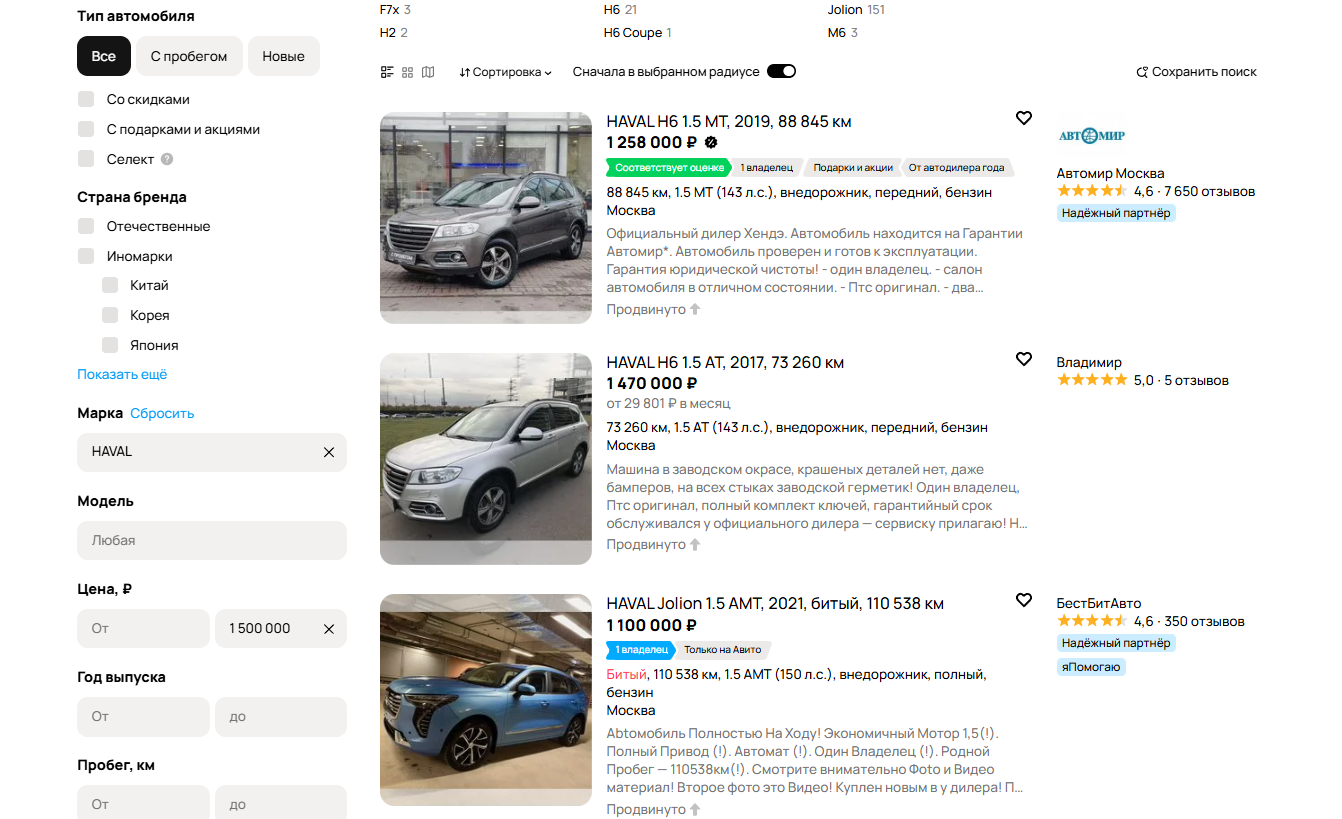Switch to С пробегом tab

click(x=189, y=56)
